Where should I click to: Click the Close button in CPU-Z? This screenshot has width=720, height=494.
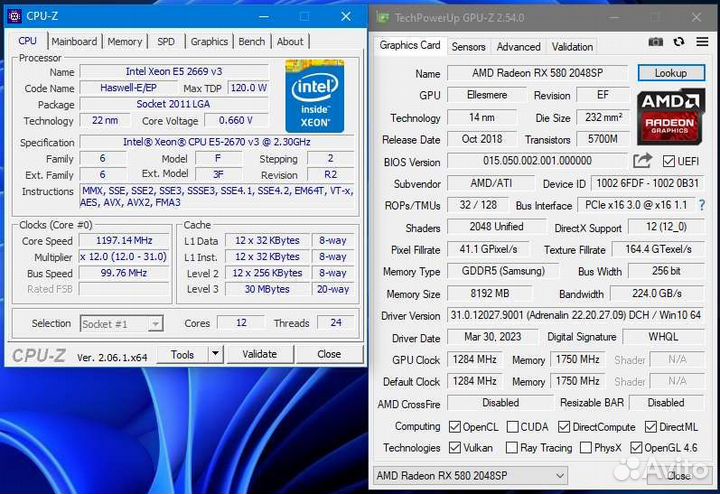click(x=329, y=354)
